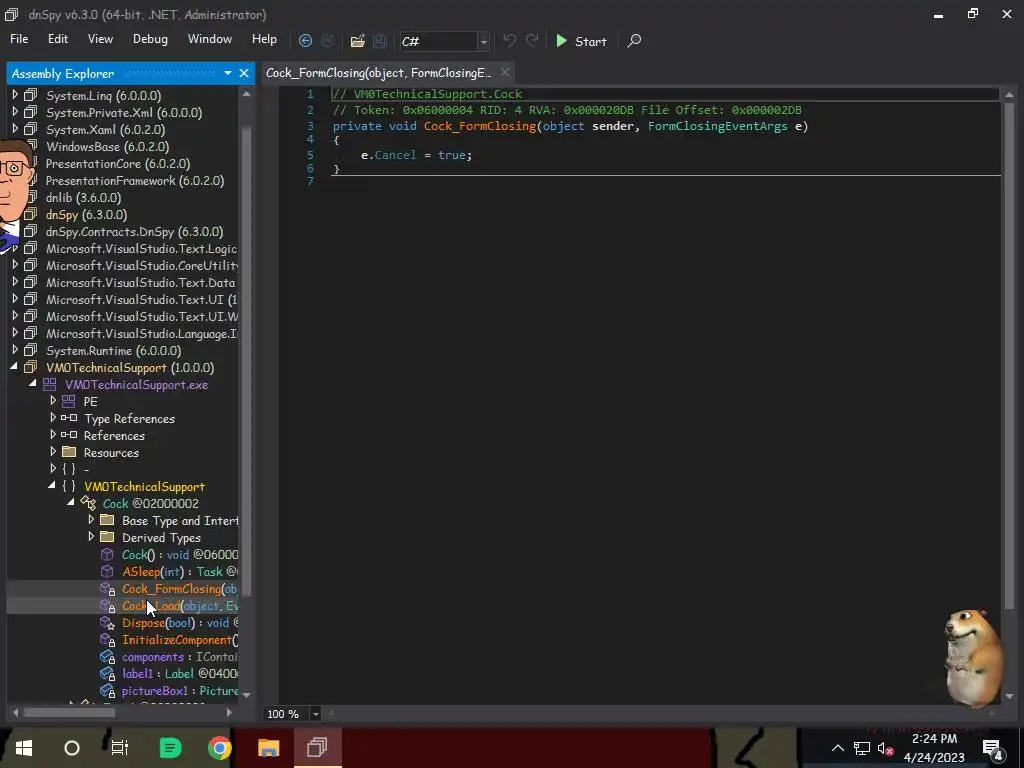Viewport: 1024px width, 768px height.
Task: Click the dnSpy (6.3.0.0) assembly icon
Action: point(30,214)
